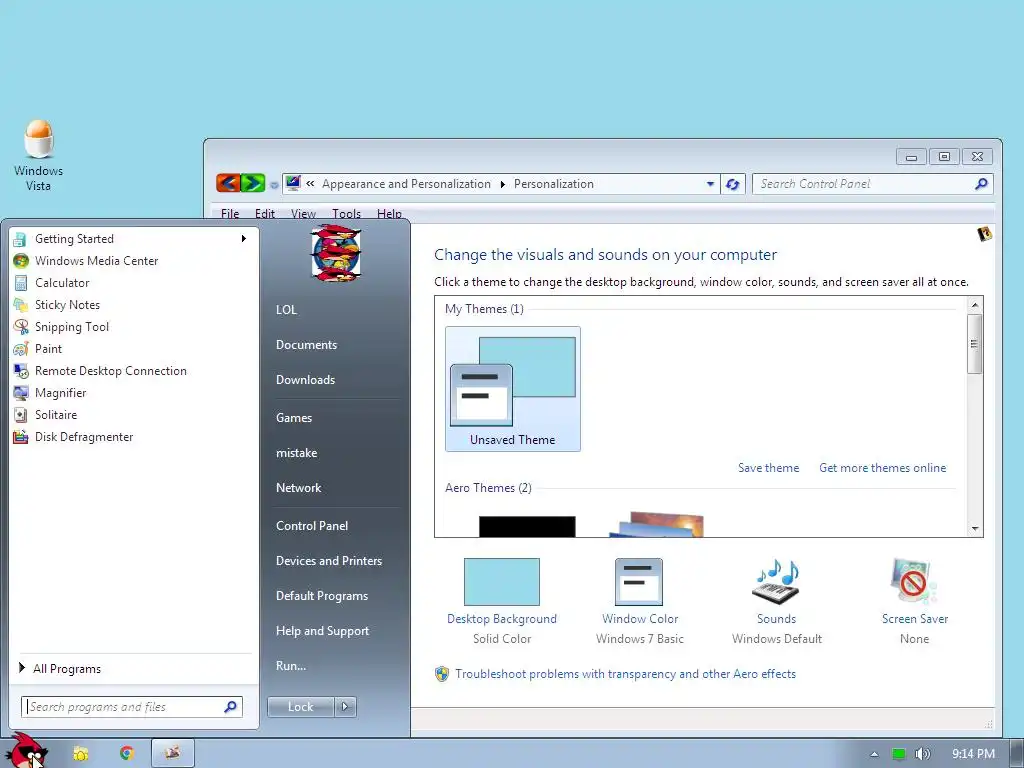This screenshot has height=768, width=1024.
Task: Click the breadcrumb arrow after Appearance and Personalization
Action: [502, 184]
